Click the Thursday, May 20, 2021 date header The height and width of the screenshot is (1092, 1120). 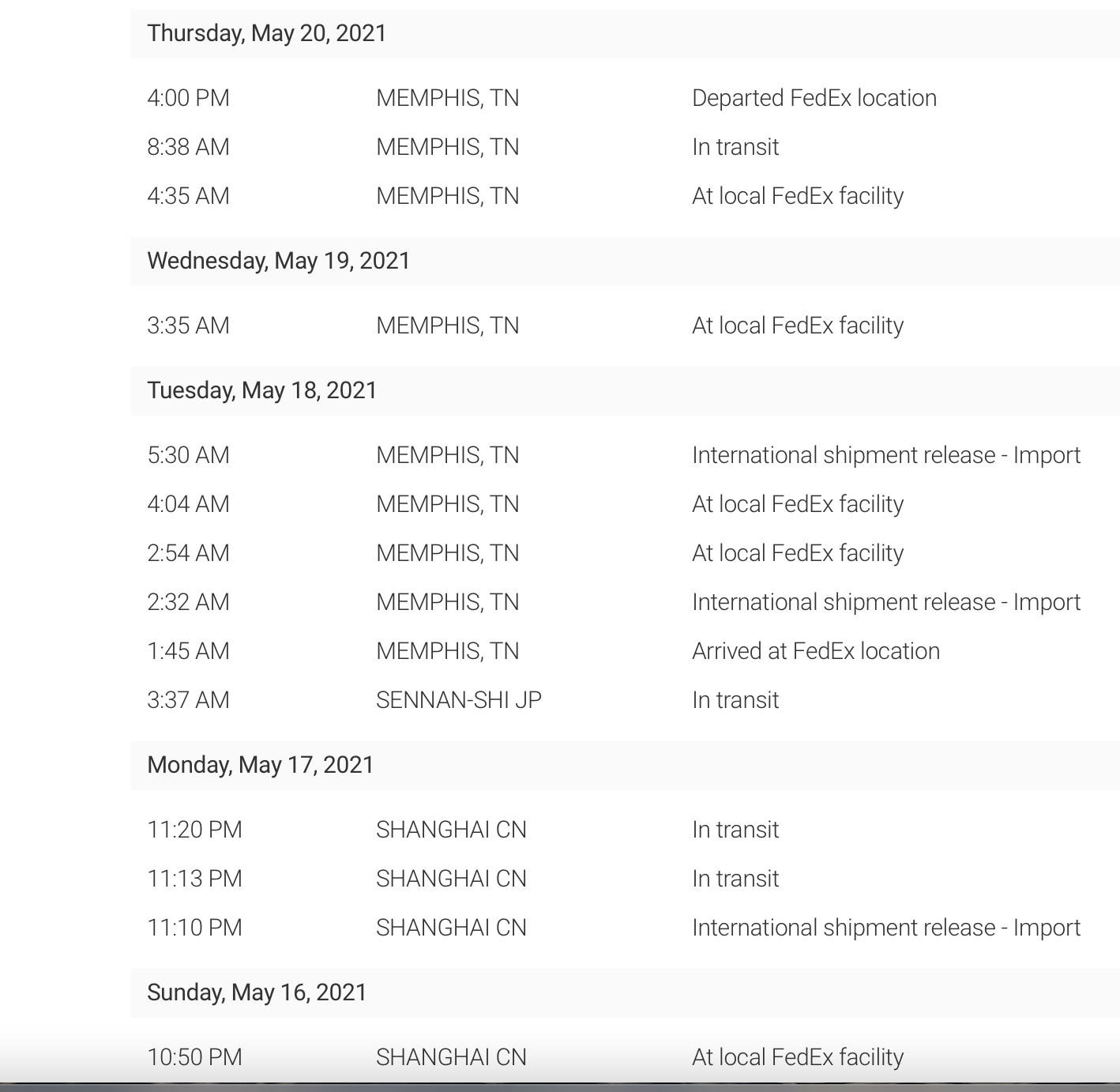[x=267, y=33]
